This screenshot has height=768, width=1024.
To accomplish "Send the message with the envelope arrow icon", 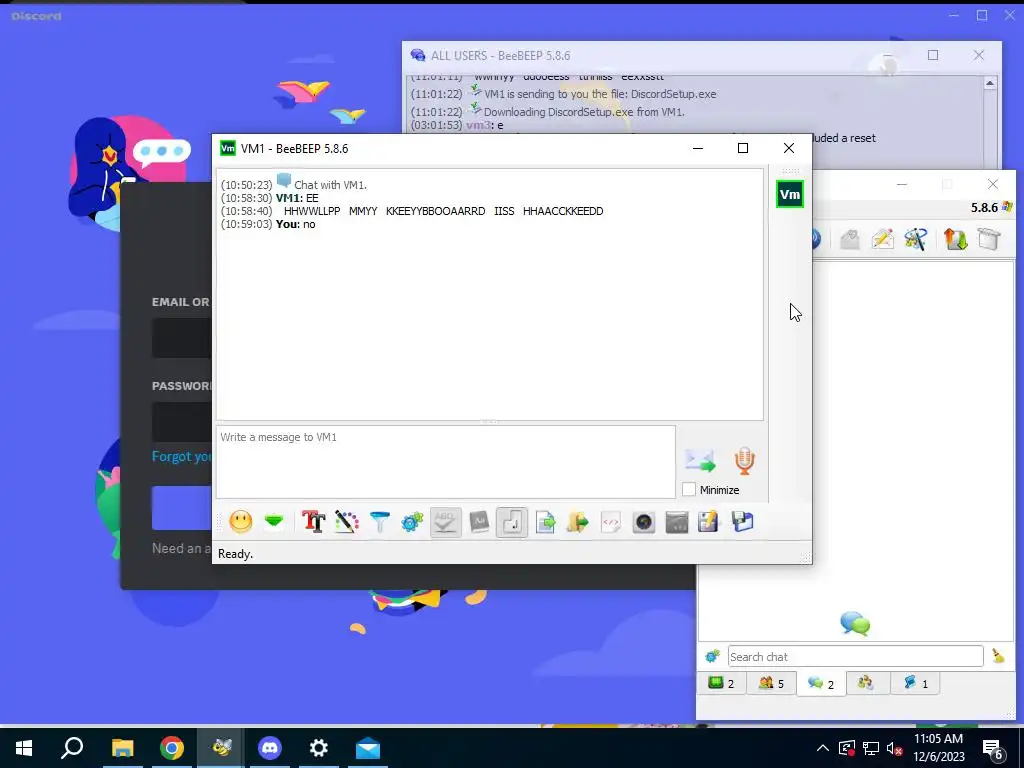I will coord(700,460).
